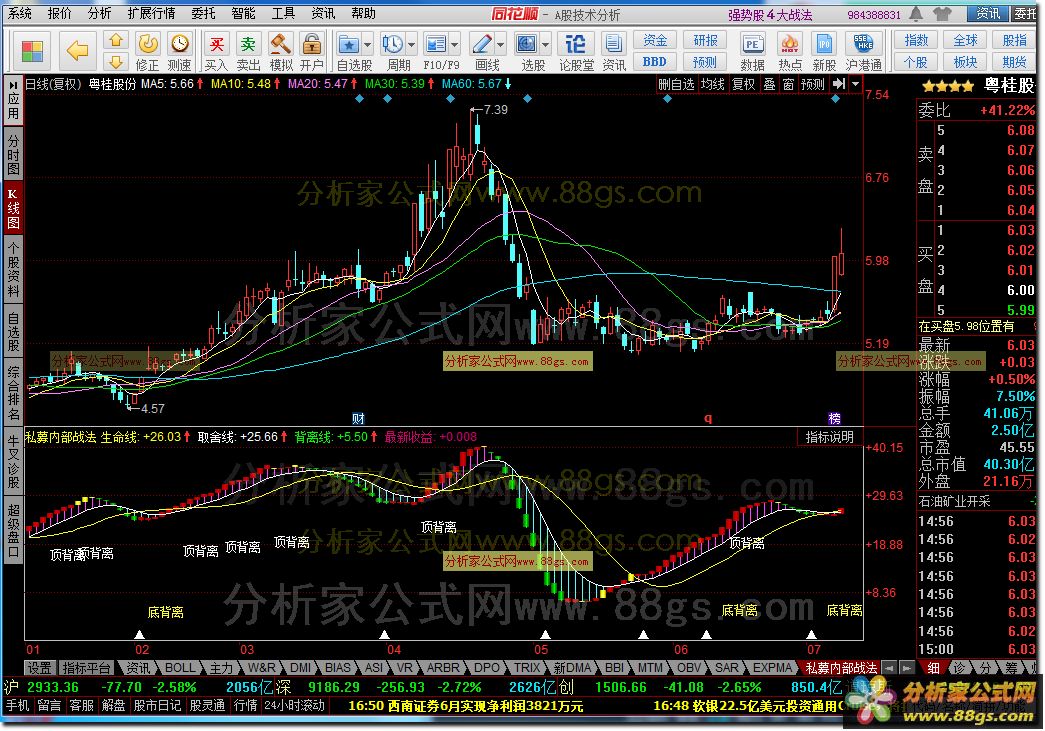This screenshot has width=1045, height=731.
Task: Click the 选股 radar icon
Action: point(526,44)
